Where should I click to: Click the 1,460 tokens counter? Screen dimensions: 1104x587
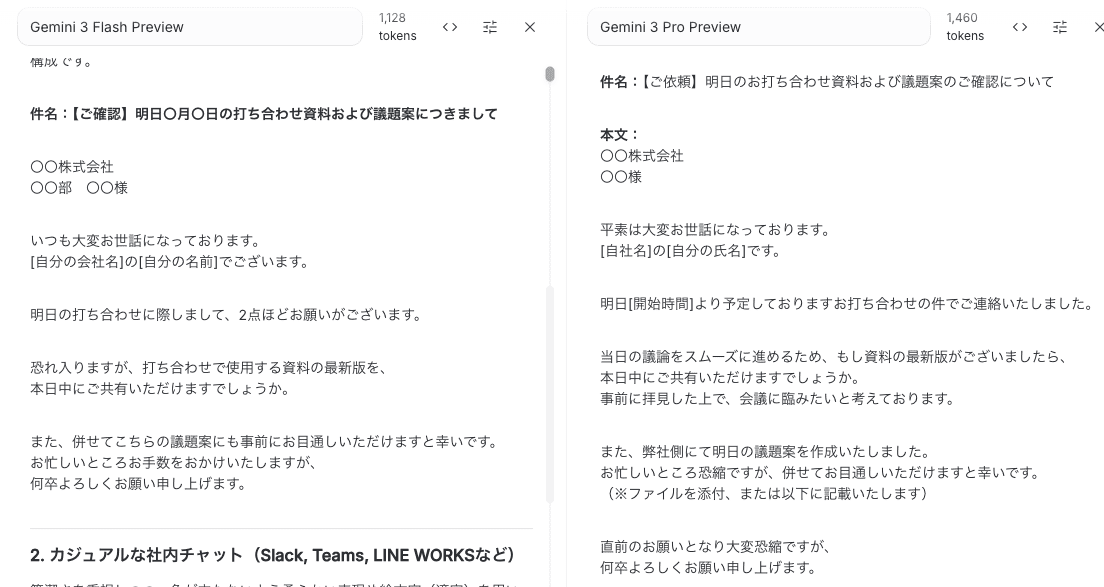(965, 27)
